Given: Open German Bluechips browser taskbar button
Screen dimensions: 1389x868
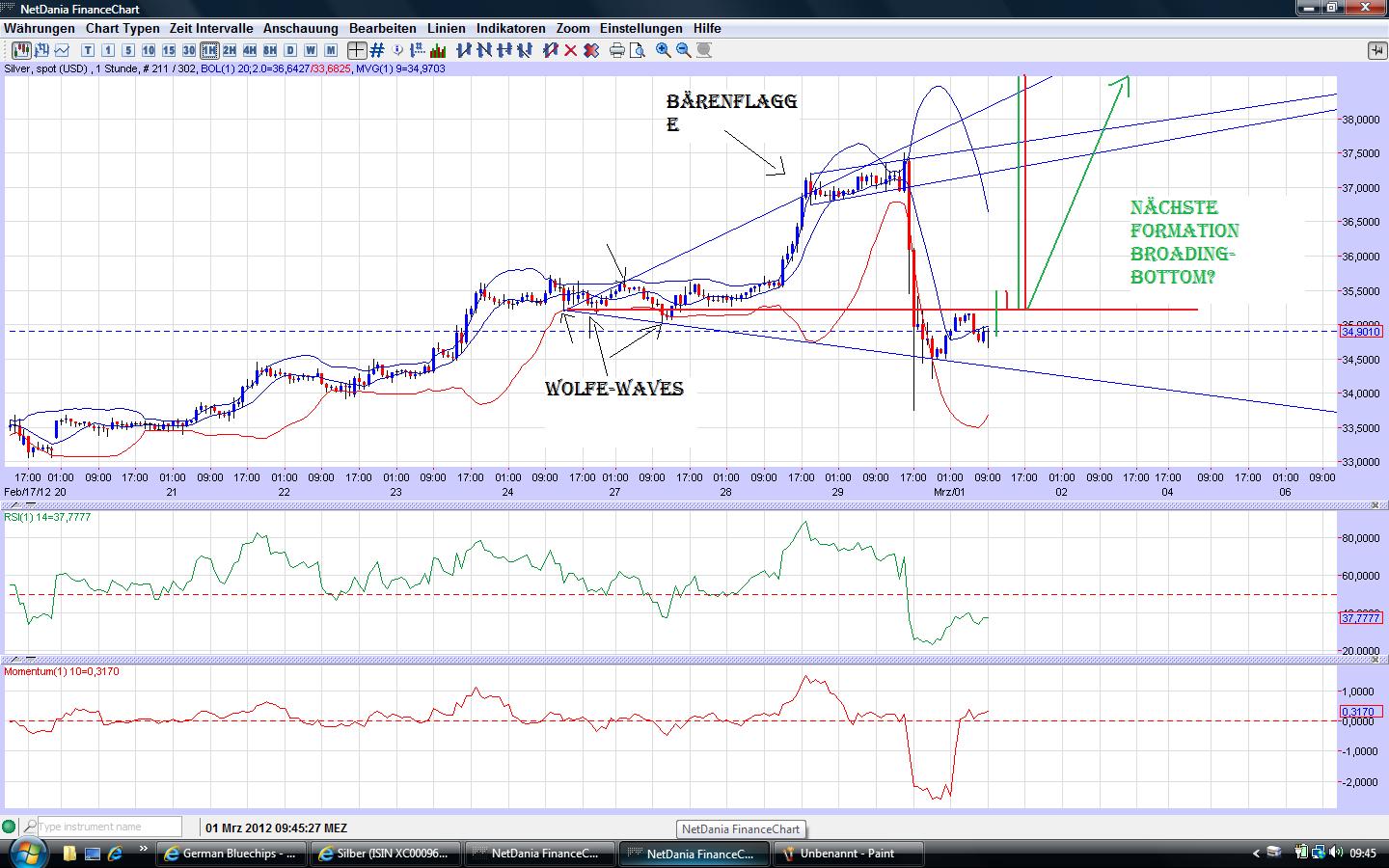Looking at the screenshot, I should point(231,854).
